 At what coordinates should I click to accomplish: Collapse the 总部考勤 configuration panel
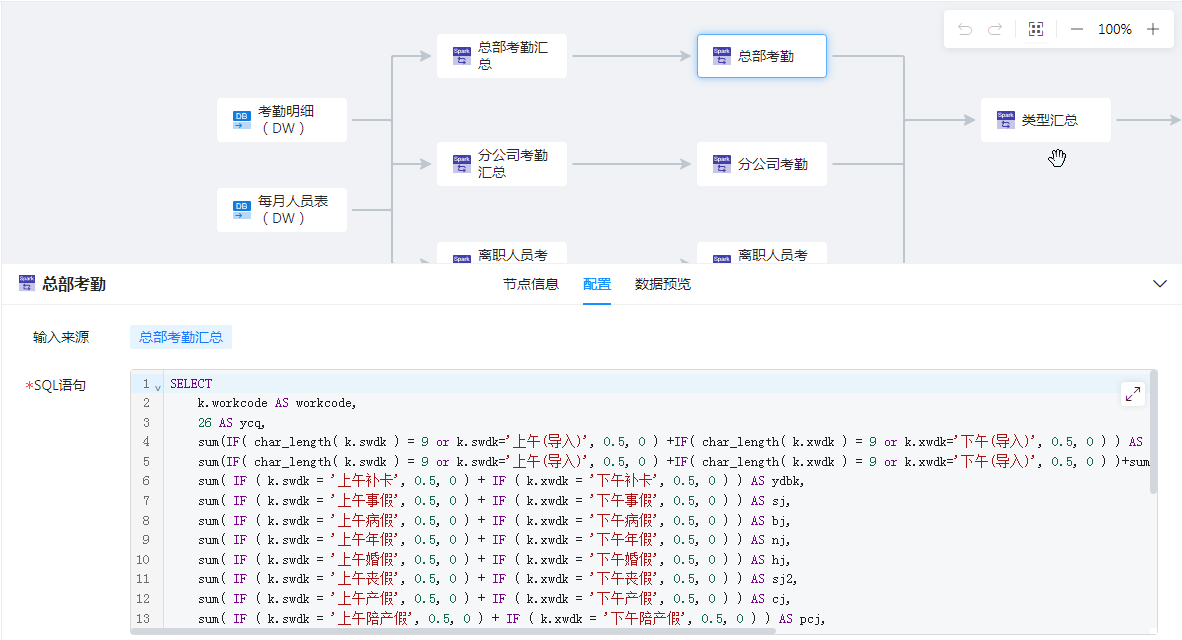click(1160, 284)
